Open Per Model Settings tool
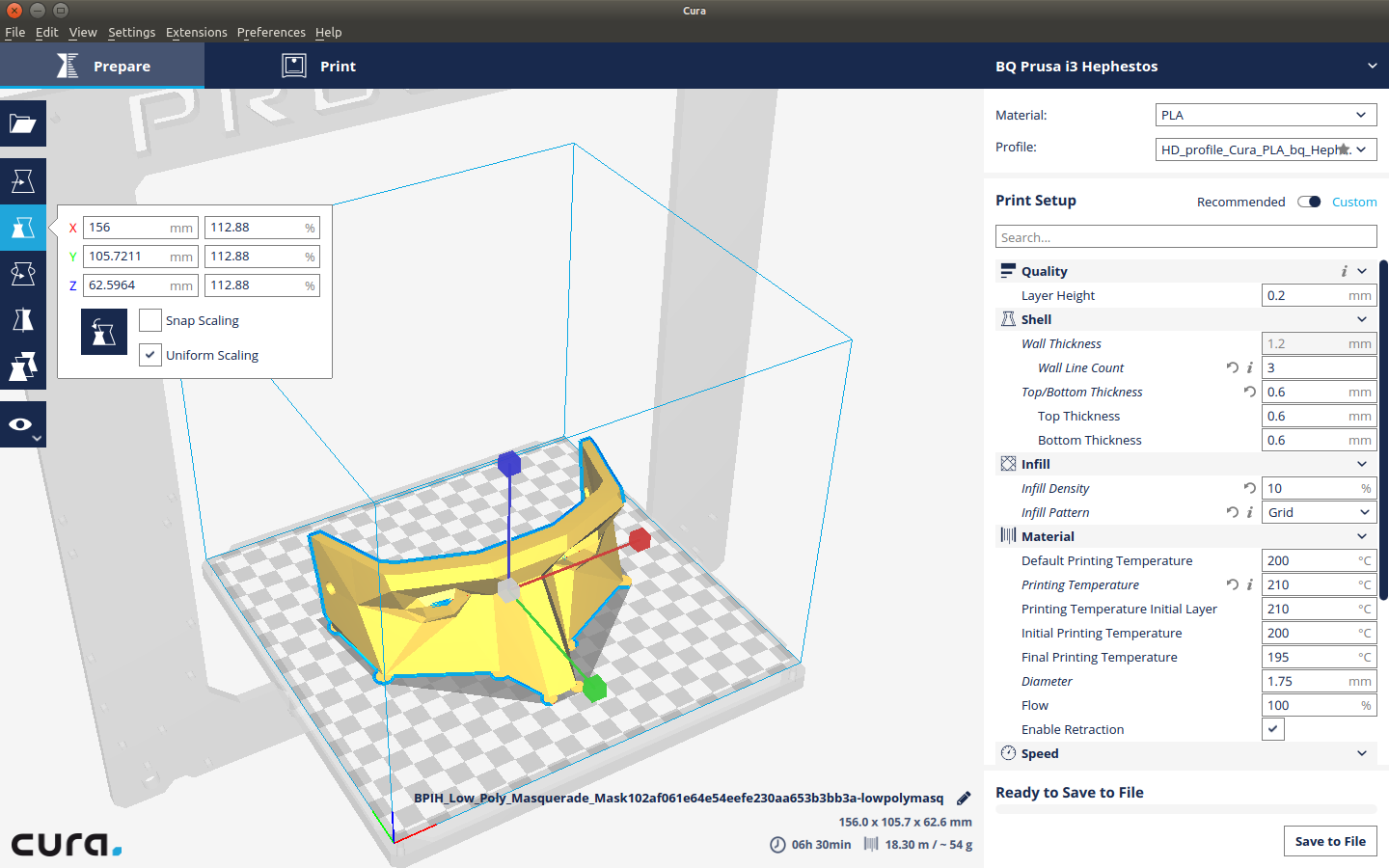This screenshot has height=868, width=1389. (x=23, y=366)
